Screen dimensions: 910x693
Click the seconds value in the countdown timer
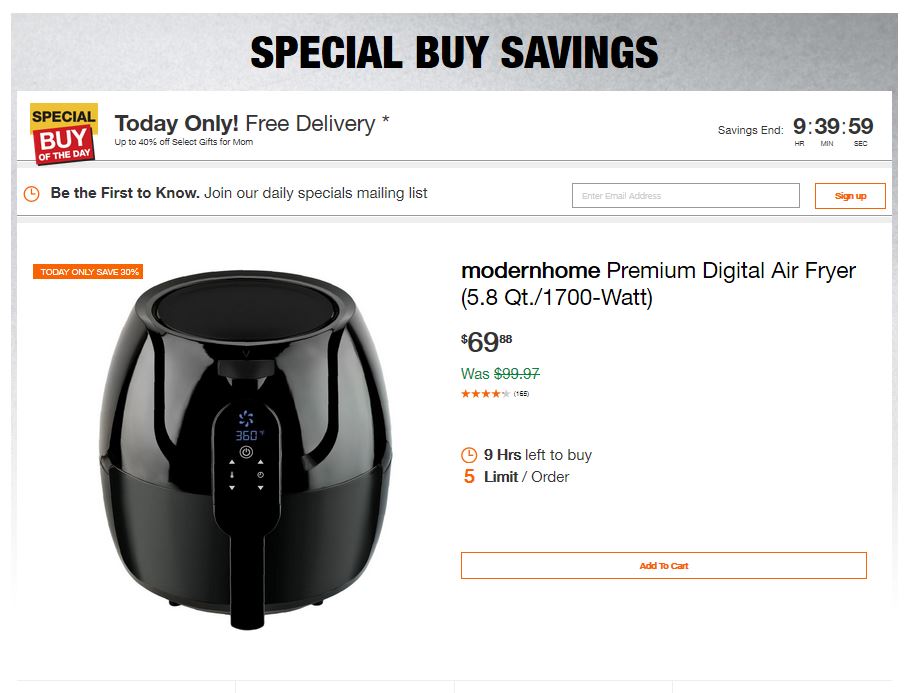(860, 127)
